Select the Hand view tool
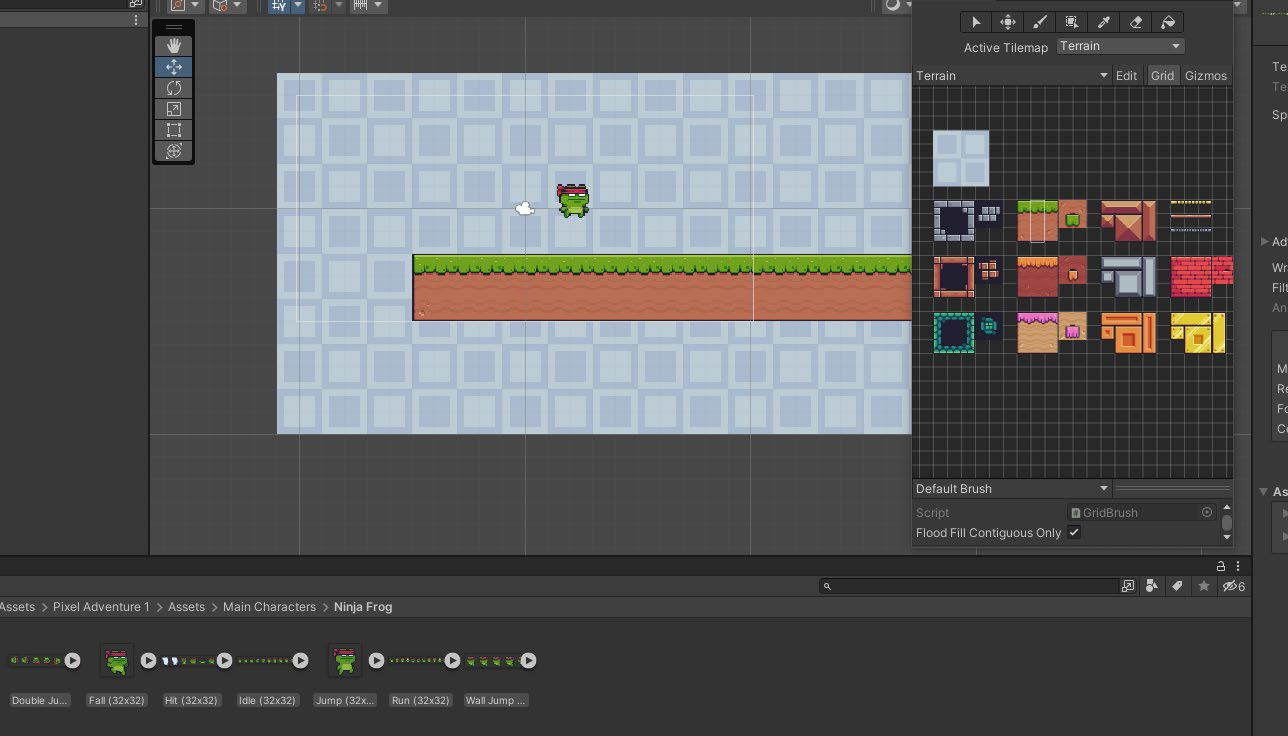The image size is (1288, 736). coord(174,46)
